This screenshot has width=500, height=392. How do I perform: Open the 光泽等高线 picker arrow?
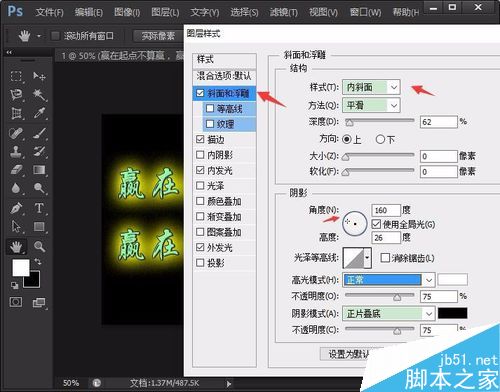click(367, 258)
